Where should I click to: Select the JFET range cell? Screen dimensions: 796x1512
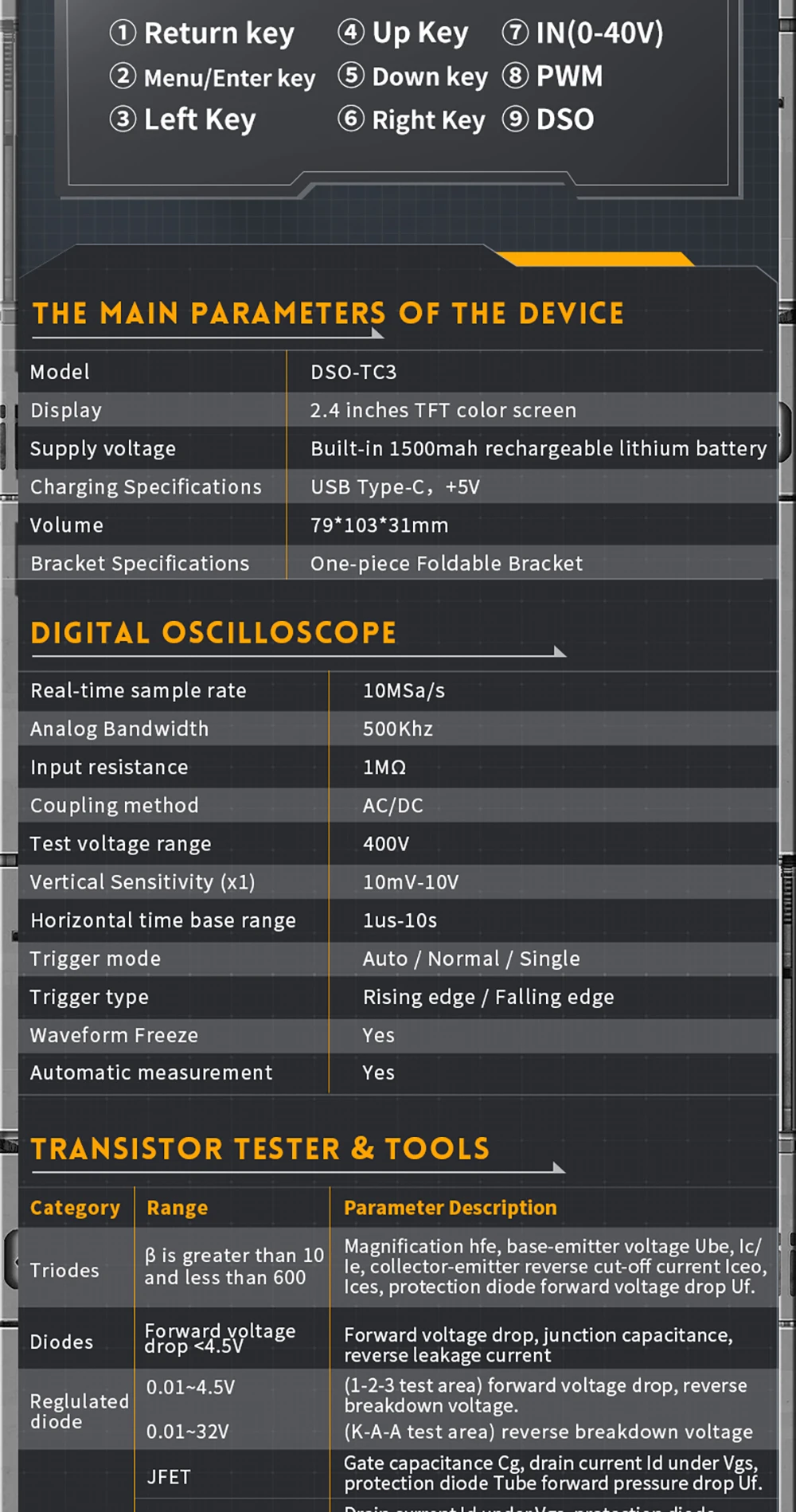[x=169, y=1477]
